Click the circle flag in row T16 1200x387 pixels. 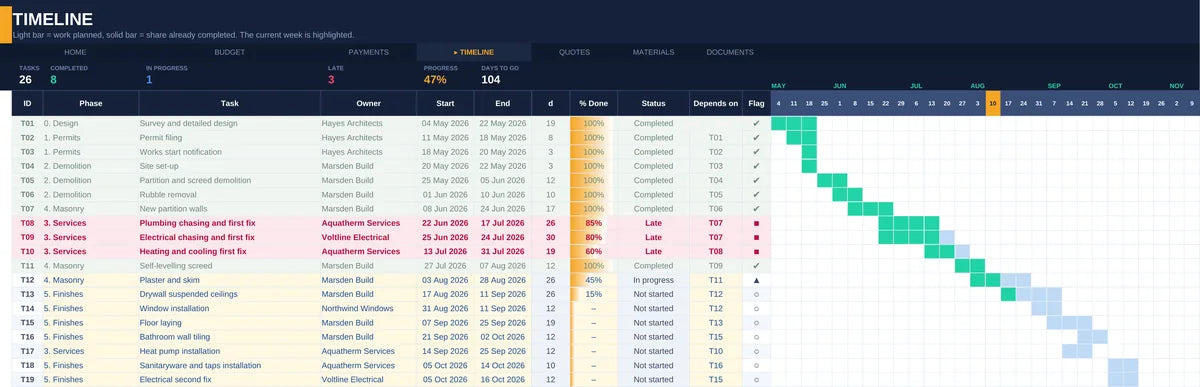tap(756, 337)
